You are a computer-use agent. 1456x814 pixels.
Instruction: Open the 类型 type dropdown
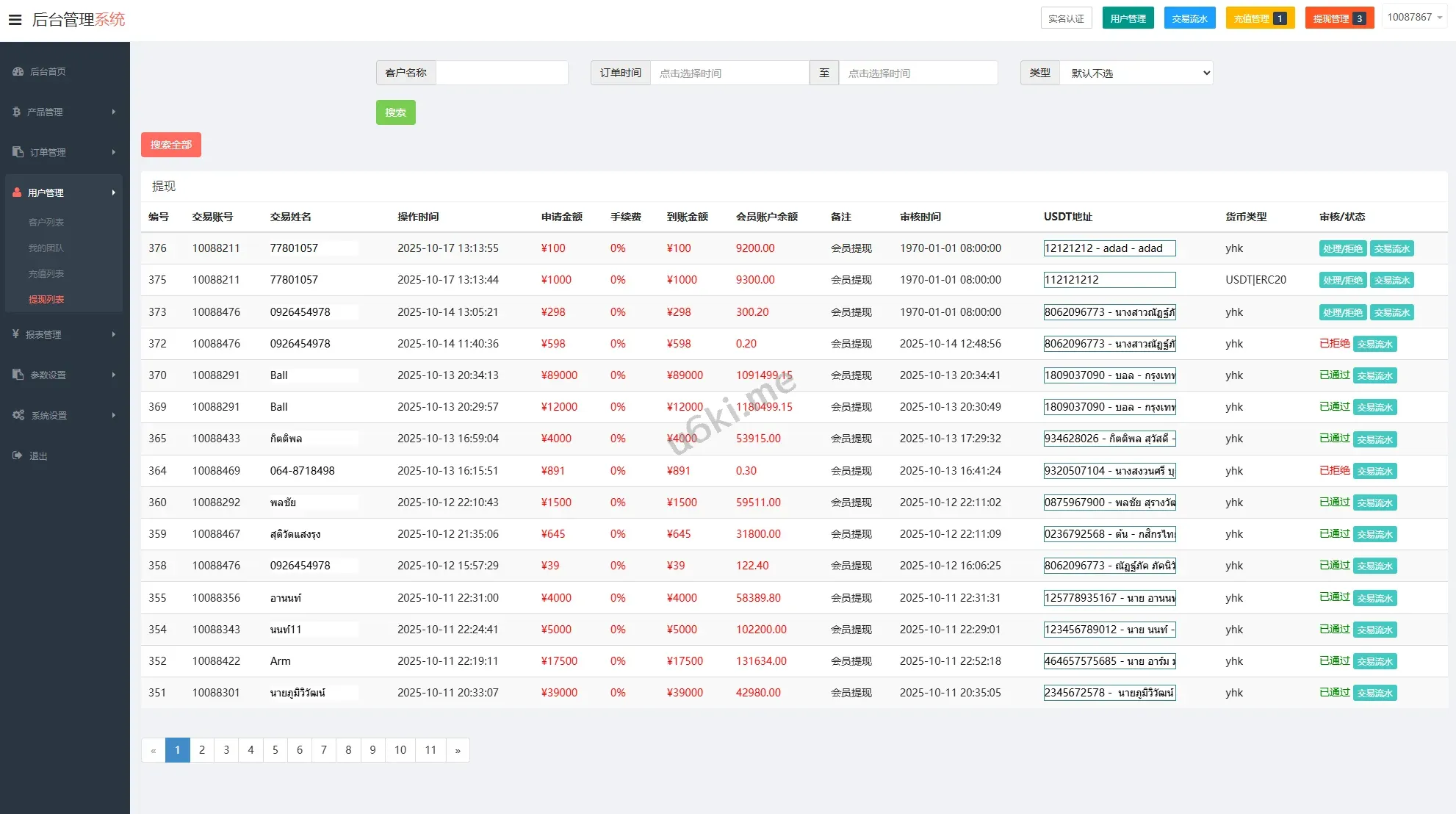pyautogui.click(x=1136, y=73)
